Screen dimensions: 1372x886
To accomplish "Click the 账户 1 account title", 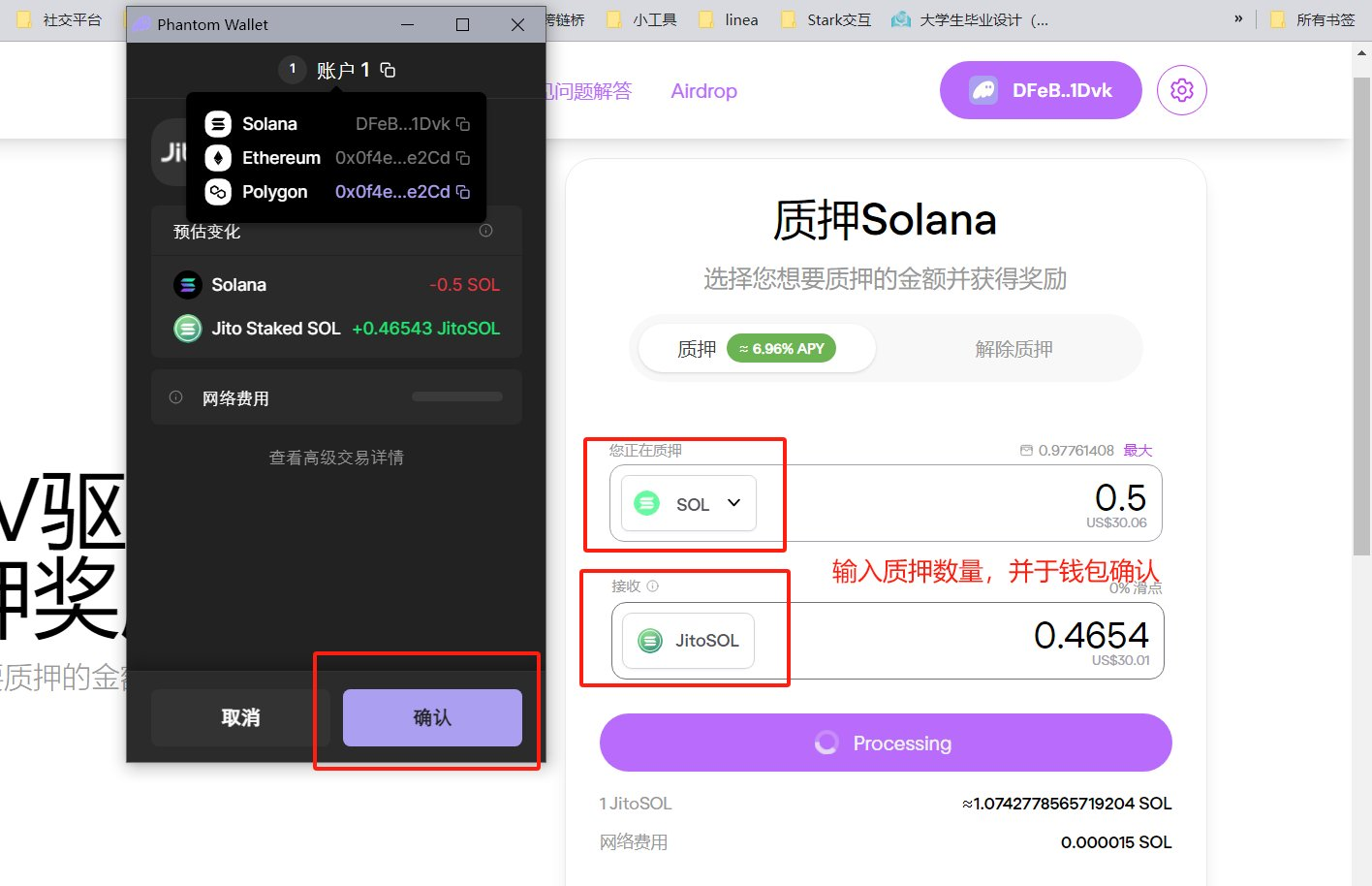I will tap(343, 70).
